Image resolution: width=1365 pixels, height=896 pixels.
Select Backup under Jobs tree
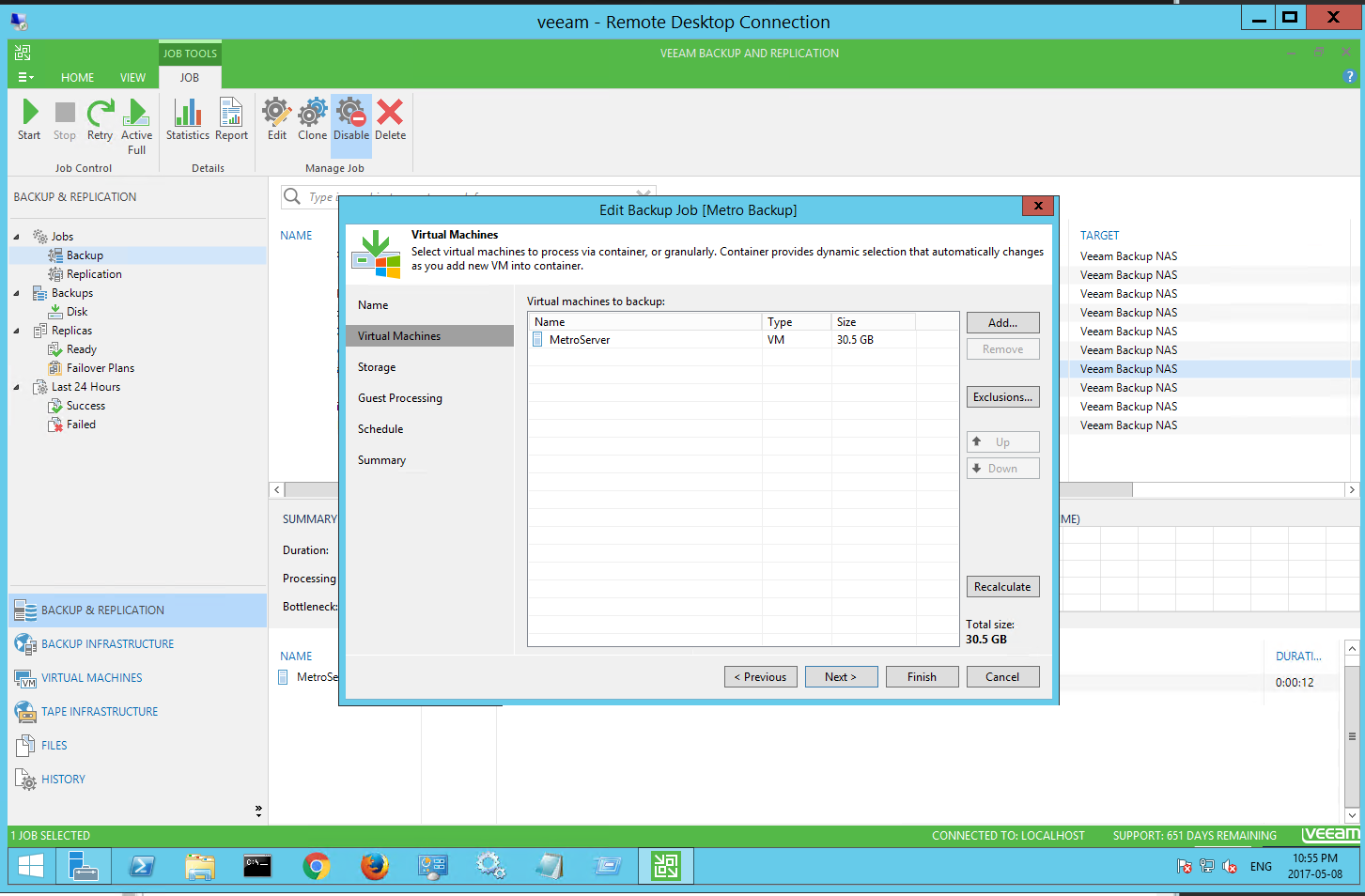85,255
